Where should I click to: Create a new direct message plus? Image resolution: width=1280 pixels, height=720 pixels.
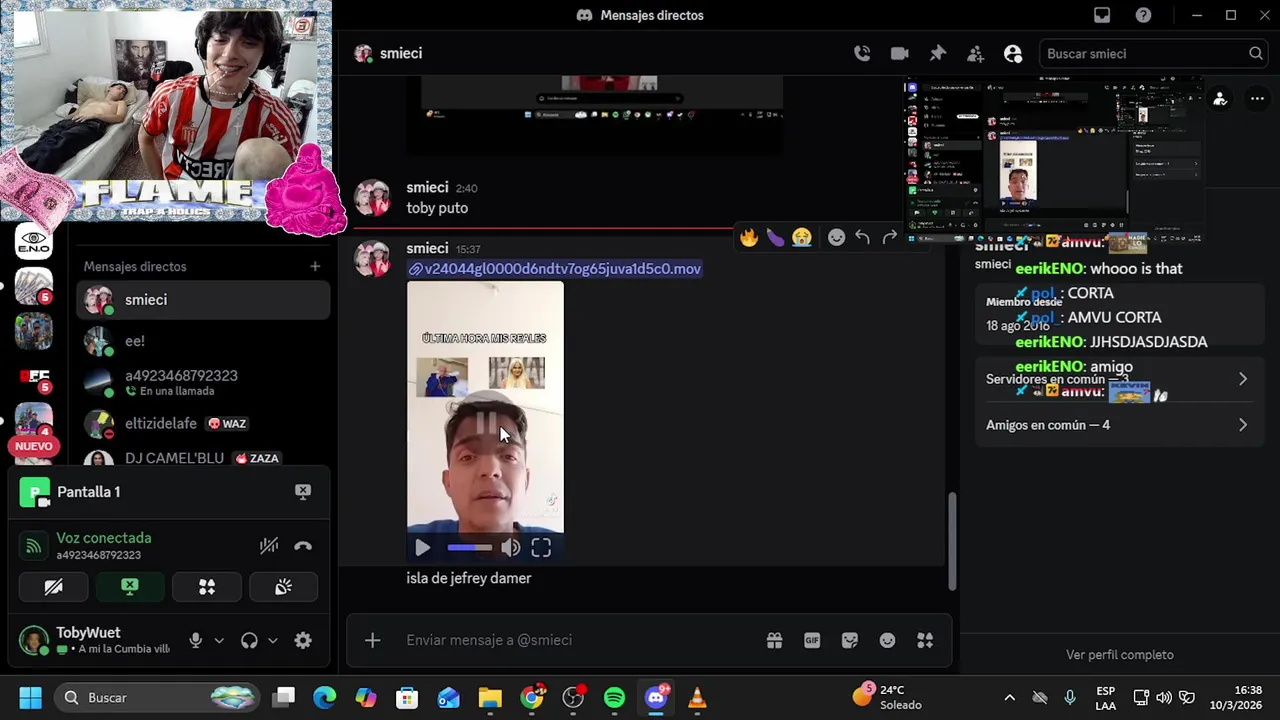click(x=315, y=266)
